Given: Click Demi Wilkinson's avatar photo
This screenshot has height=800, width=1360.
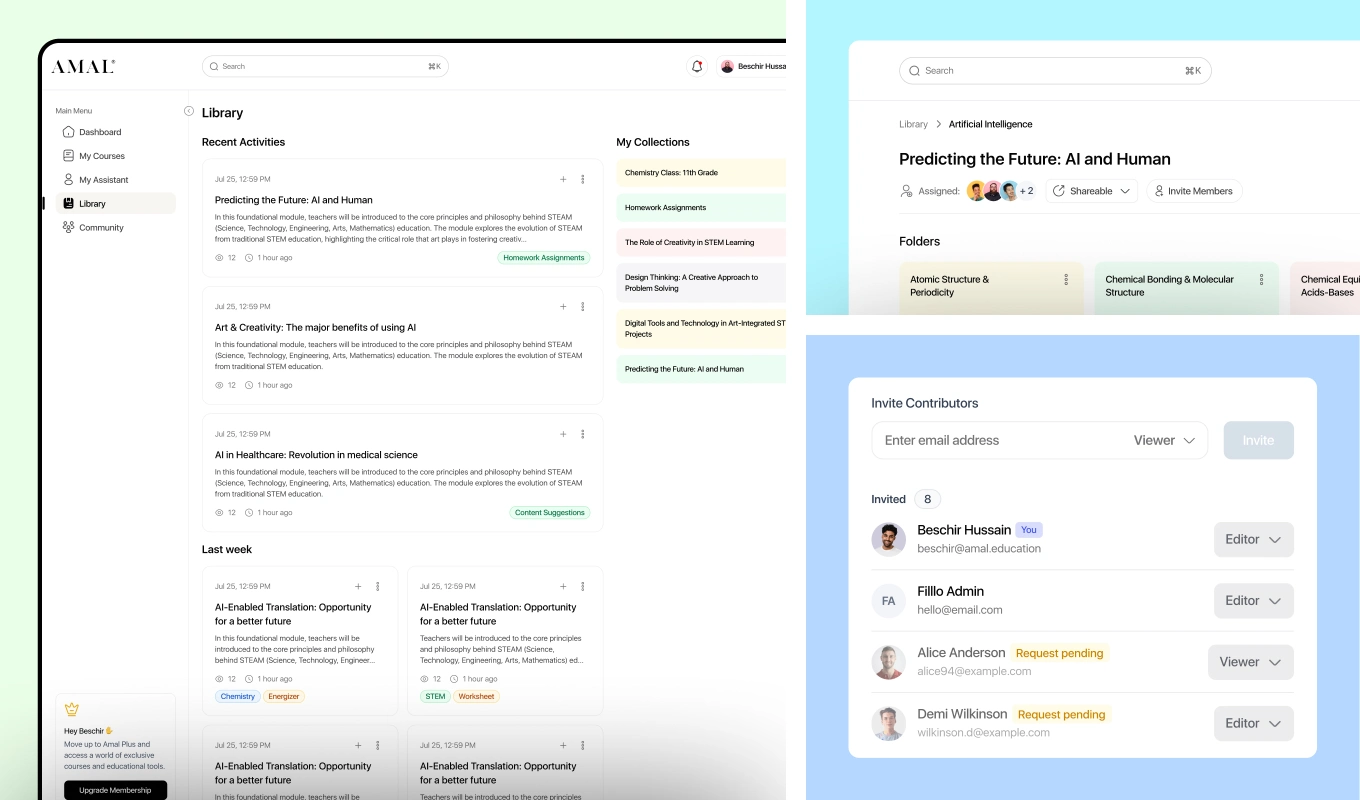Looking at the screenshot, I should pyautogui.click(x=888, y=723).
